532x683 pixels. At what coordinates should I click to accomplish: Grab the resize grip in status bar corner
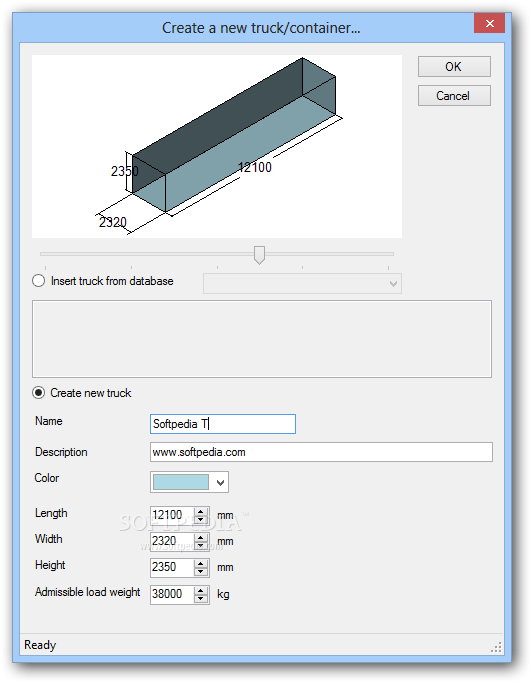496,647
